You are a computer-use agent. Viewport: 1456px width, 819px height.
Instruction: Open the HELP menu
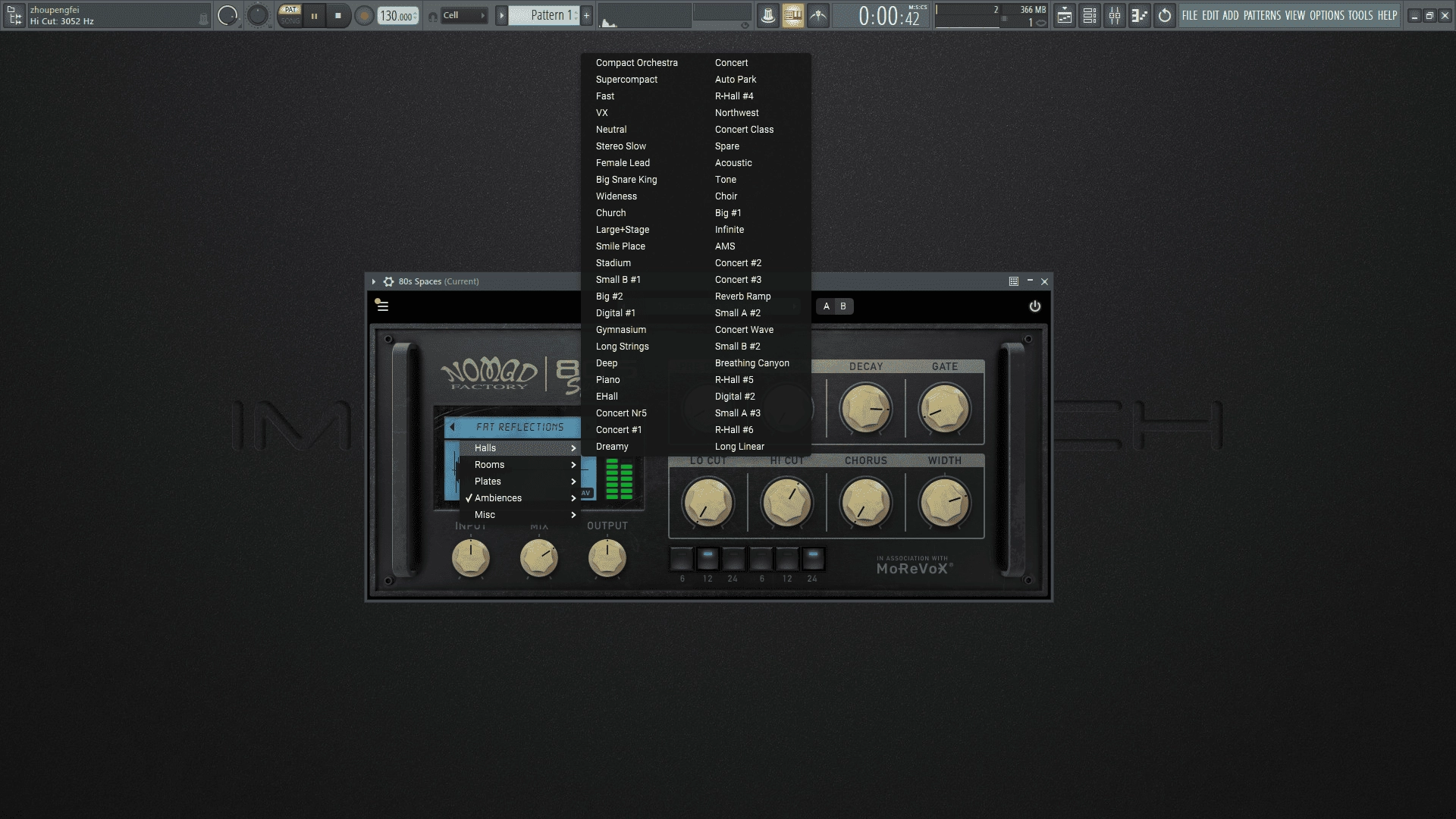1388,15
